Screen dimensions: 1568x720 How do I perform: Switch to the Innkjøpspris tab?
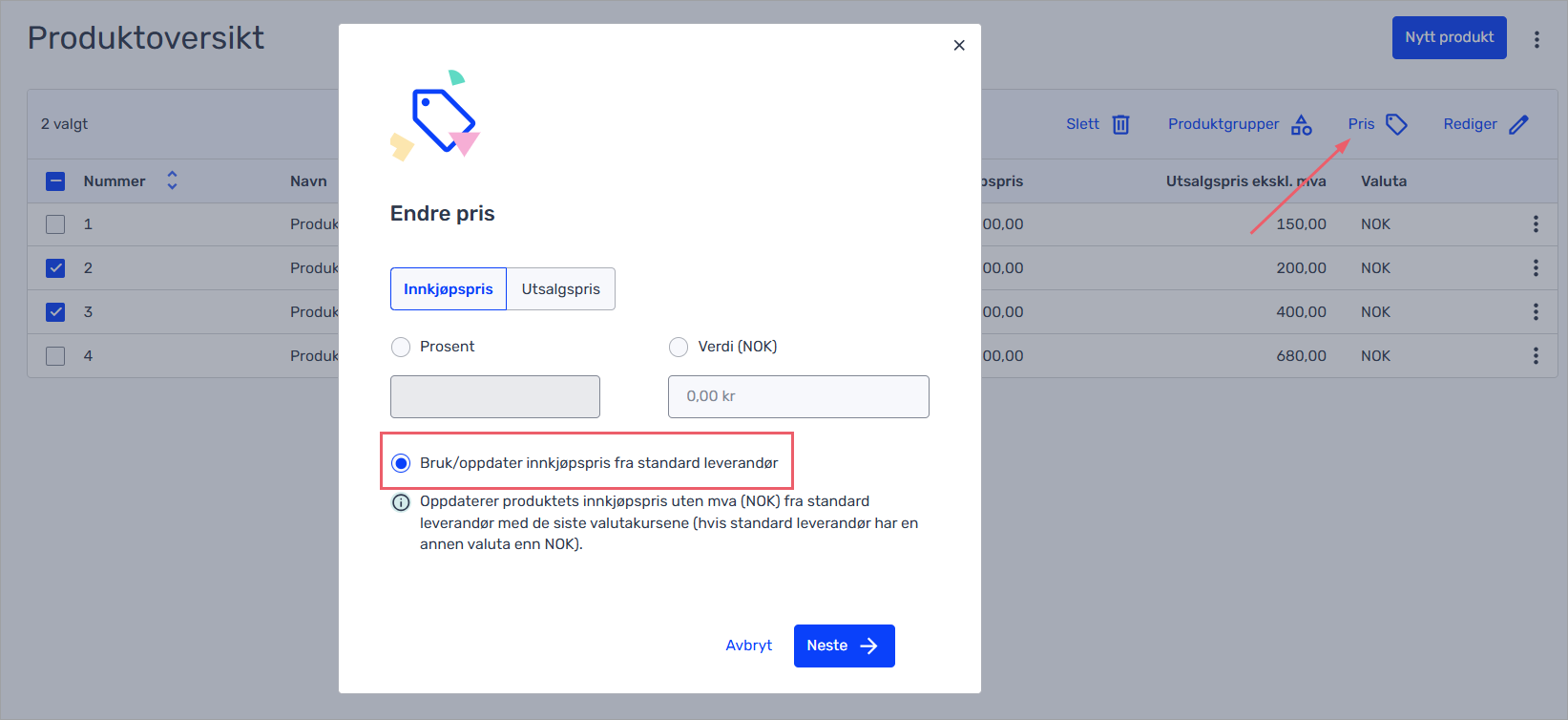pos(449,288)
